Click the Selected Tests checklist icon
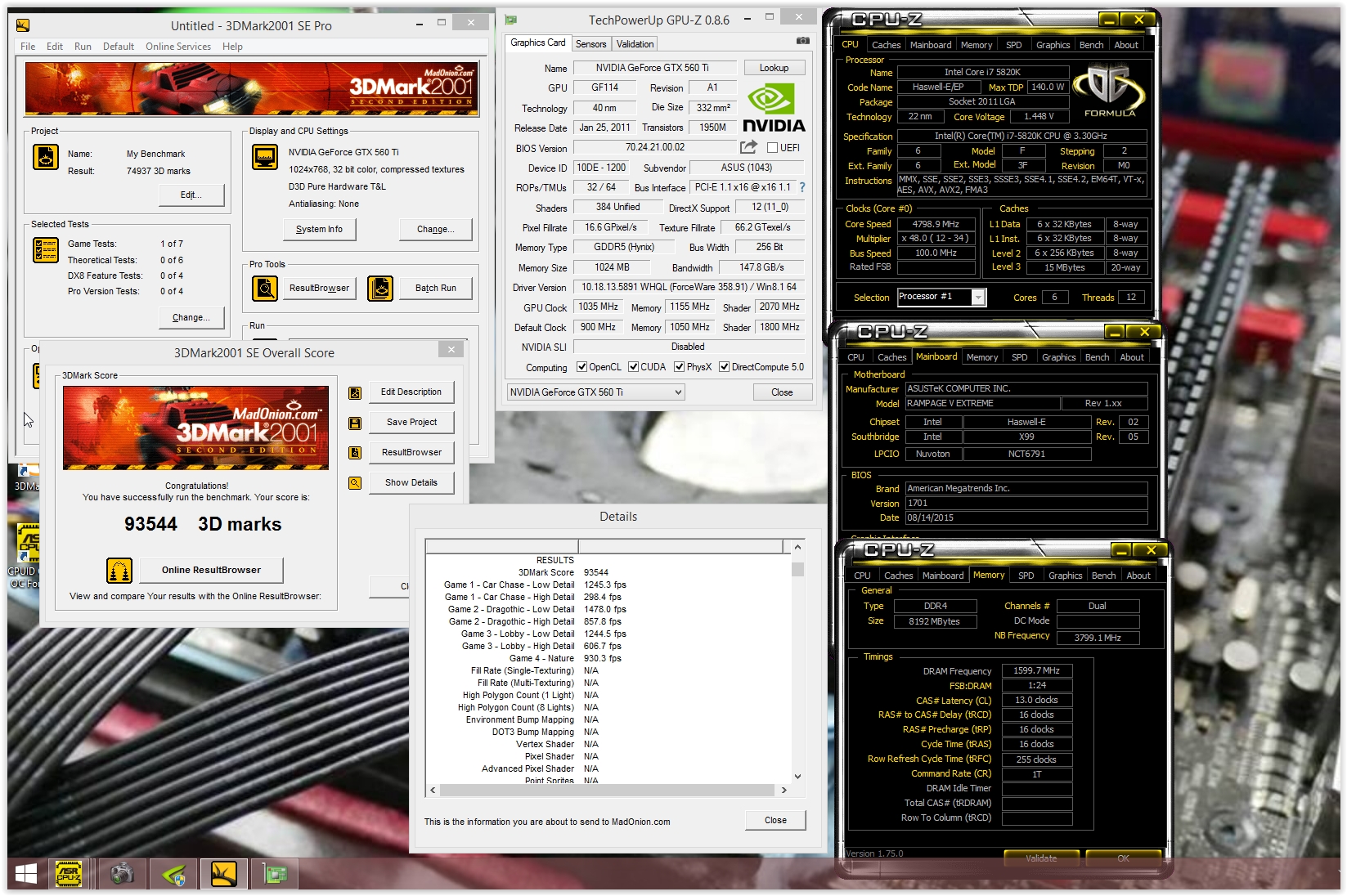 [46, 249]
